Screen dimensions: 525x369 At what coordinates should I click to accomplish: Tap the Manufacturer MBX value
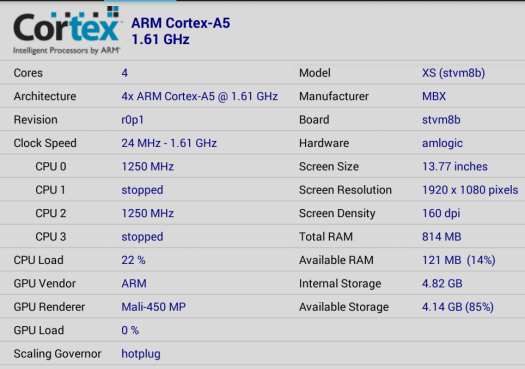coord(434,96)
